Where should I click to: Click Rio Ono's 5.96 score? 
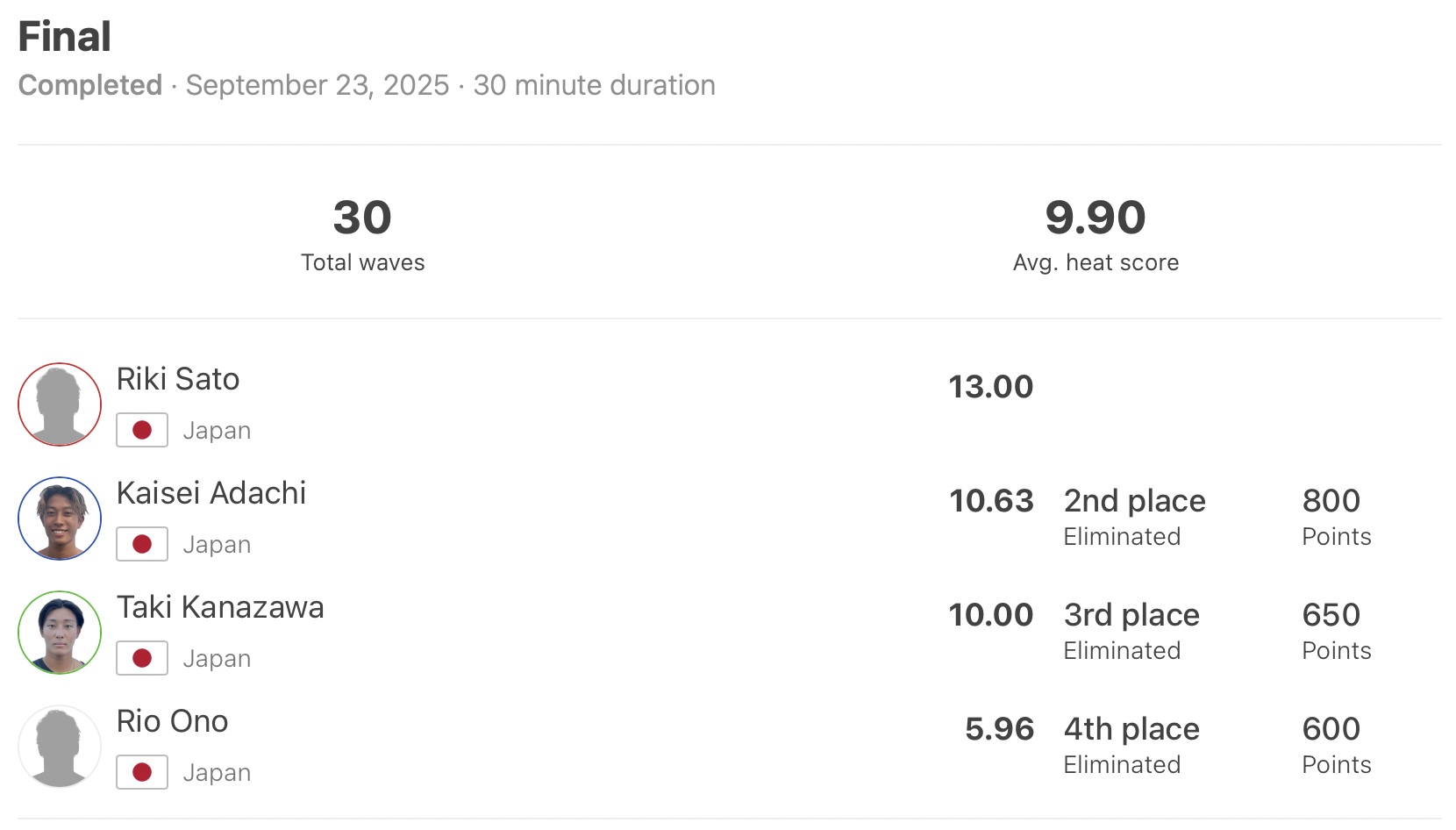click(999, 729)
